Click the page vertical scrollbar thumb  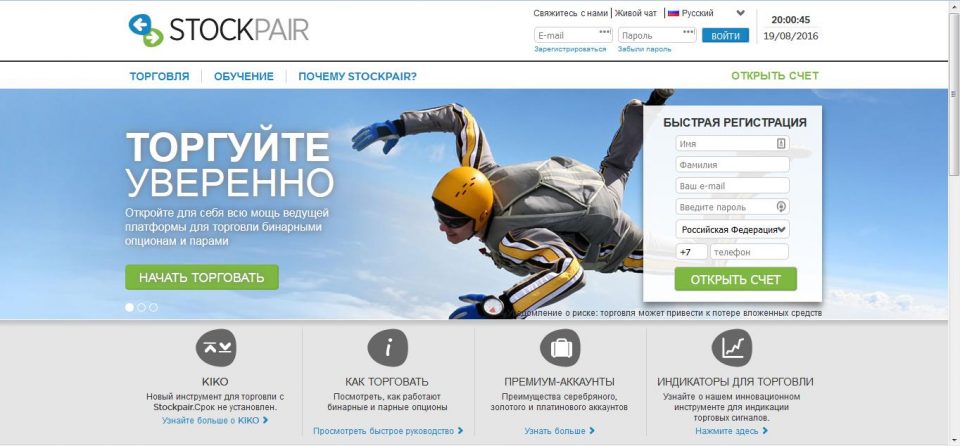[953, 93]
